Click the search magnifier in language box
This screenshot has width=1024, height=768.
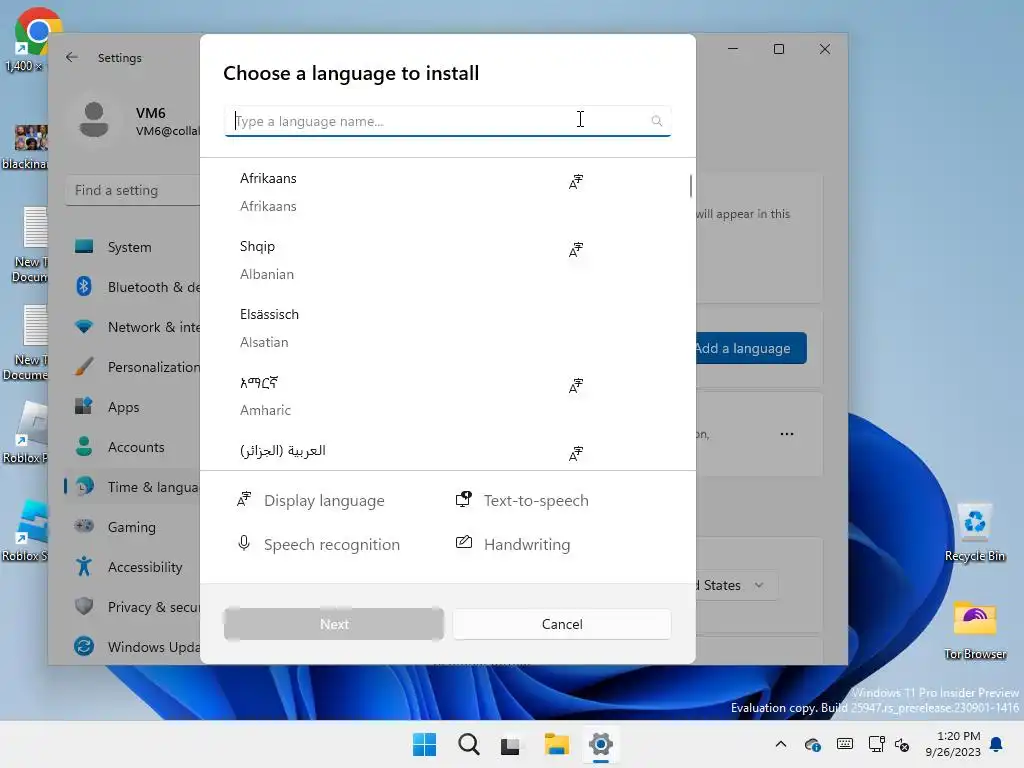(656, 121)
